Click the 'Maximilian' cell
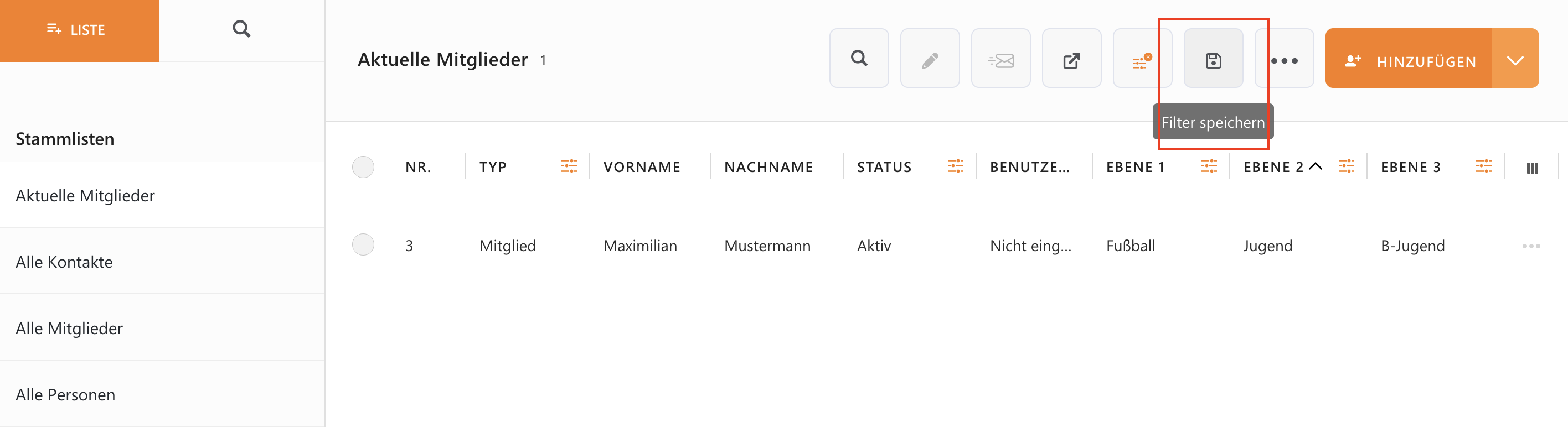This screenshot has height=427, width=1568. coord(639,246)
